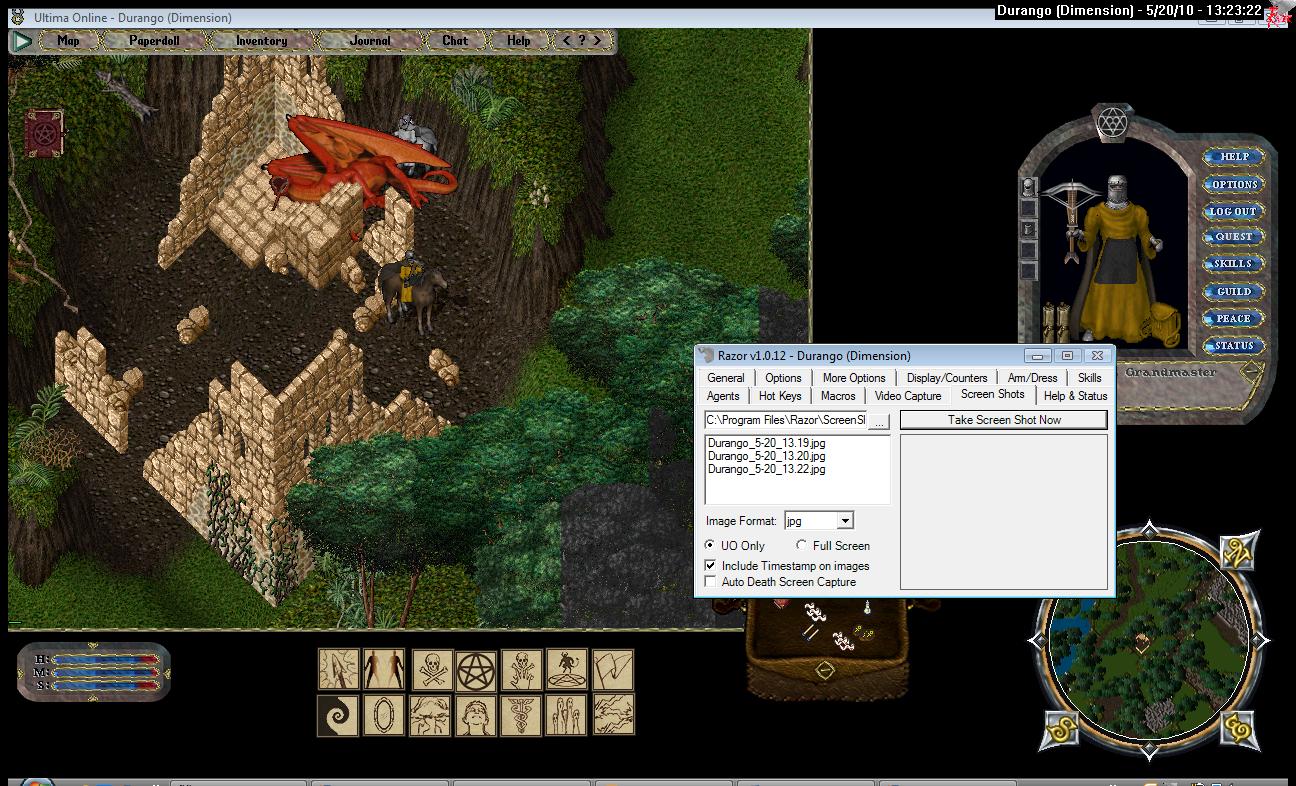
Task: Click Take Screen Shot Now button
Action: click(x=1004, y=420)
